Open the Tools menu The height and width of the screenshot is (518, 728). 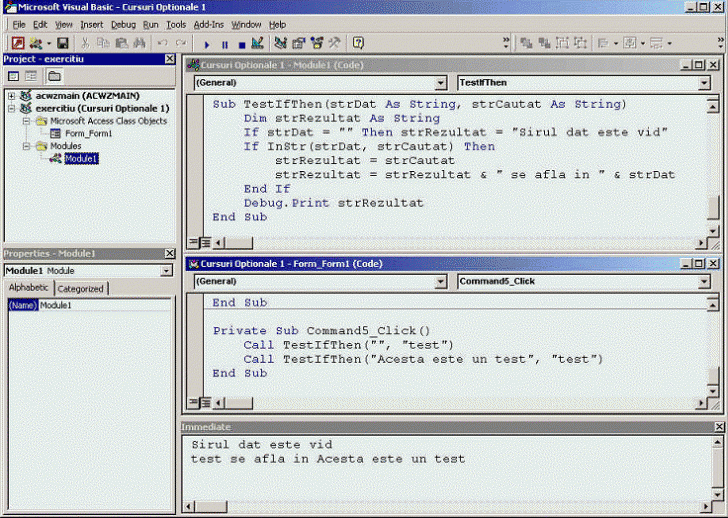pyautogui.click(x=176, y=25)
